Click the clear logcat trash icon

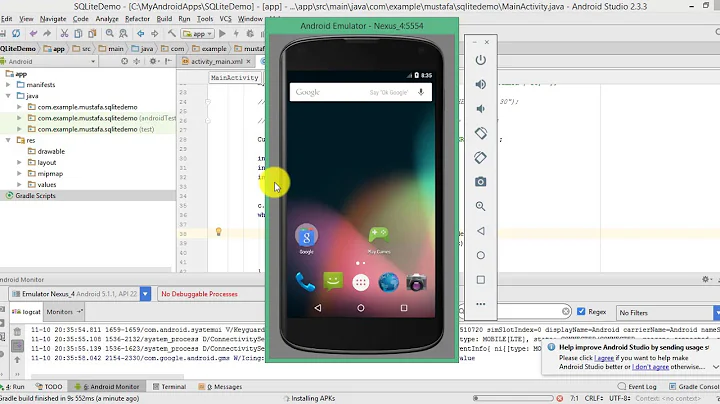pyautogui.click(x=17, y=331)
